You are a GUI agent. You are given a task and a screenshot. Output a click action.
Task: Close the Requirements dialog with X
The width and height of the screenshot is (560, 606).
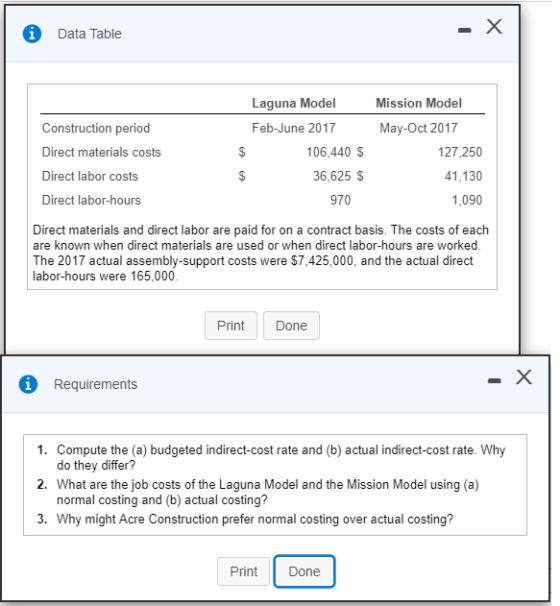coord(524,377)
